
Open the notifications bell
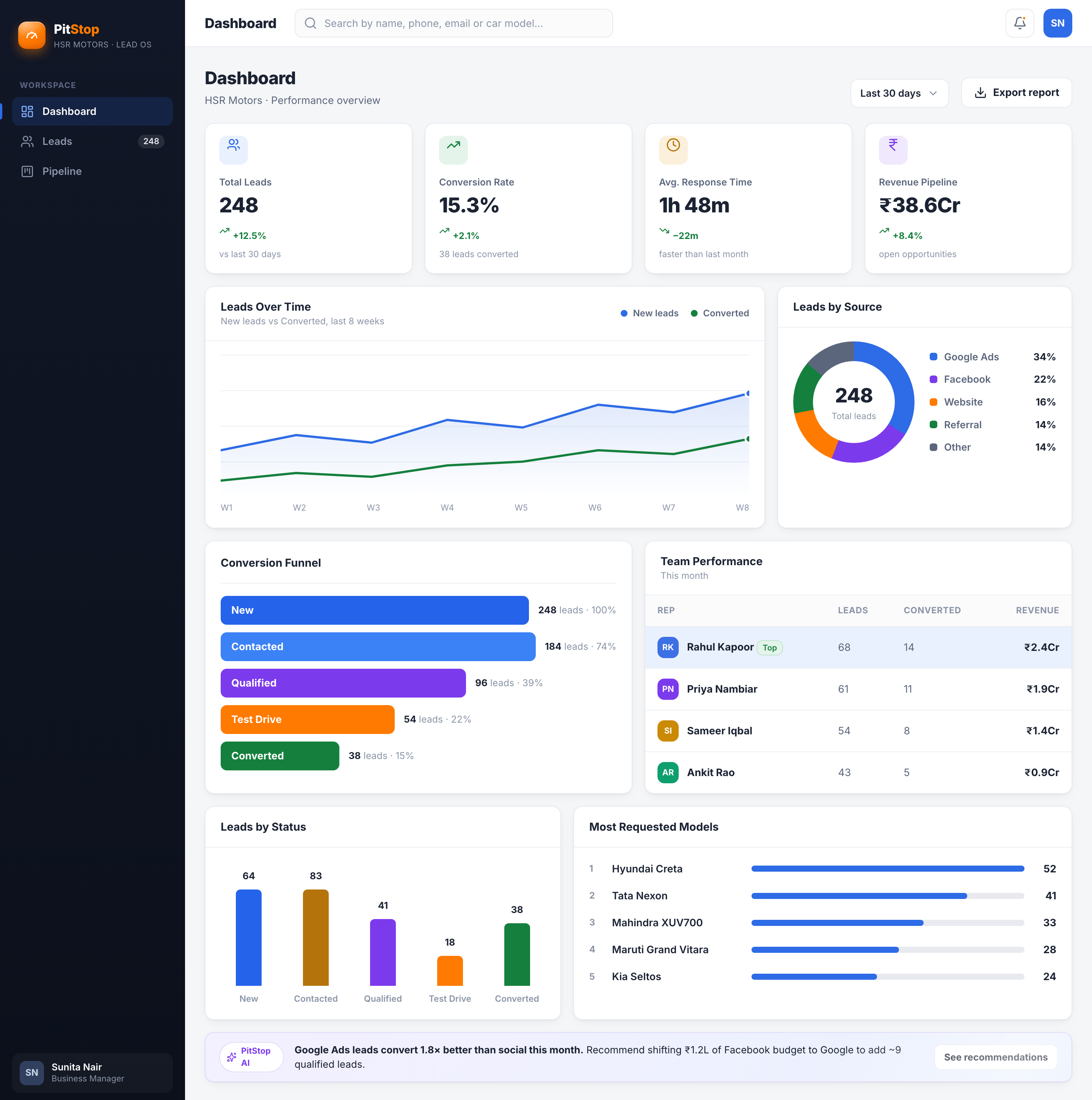(x=1019, y=24)
